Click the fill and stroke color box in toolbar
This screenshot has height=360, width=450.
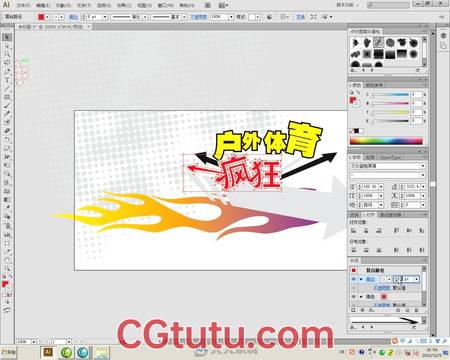[7, 285]
